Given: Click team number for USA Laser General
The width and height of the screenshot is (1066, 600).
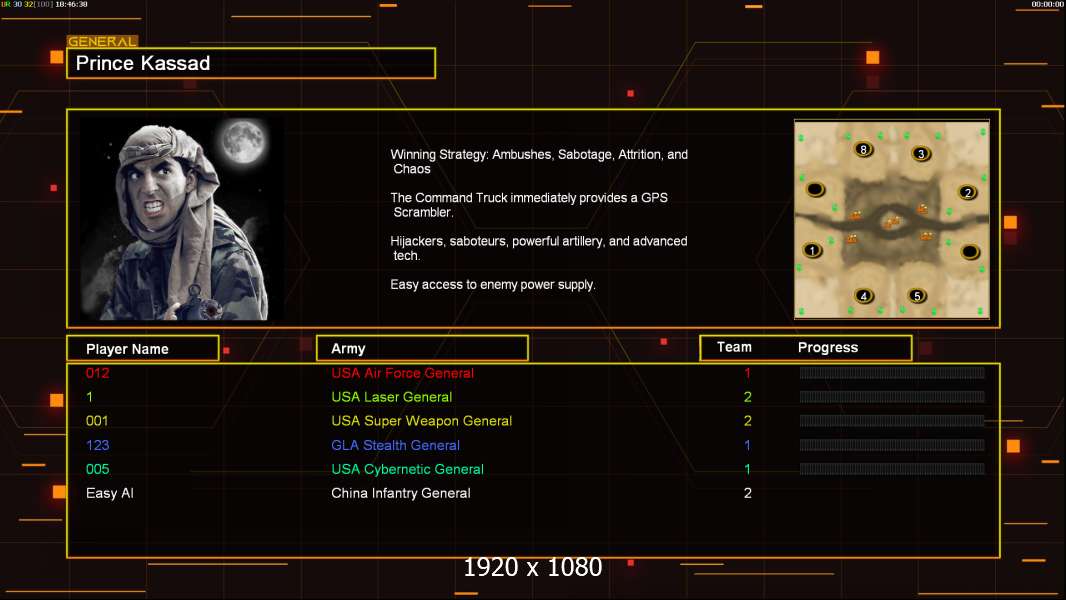Looking at the screenshot, I should coord(747,397).
